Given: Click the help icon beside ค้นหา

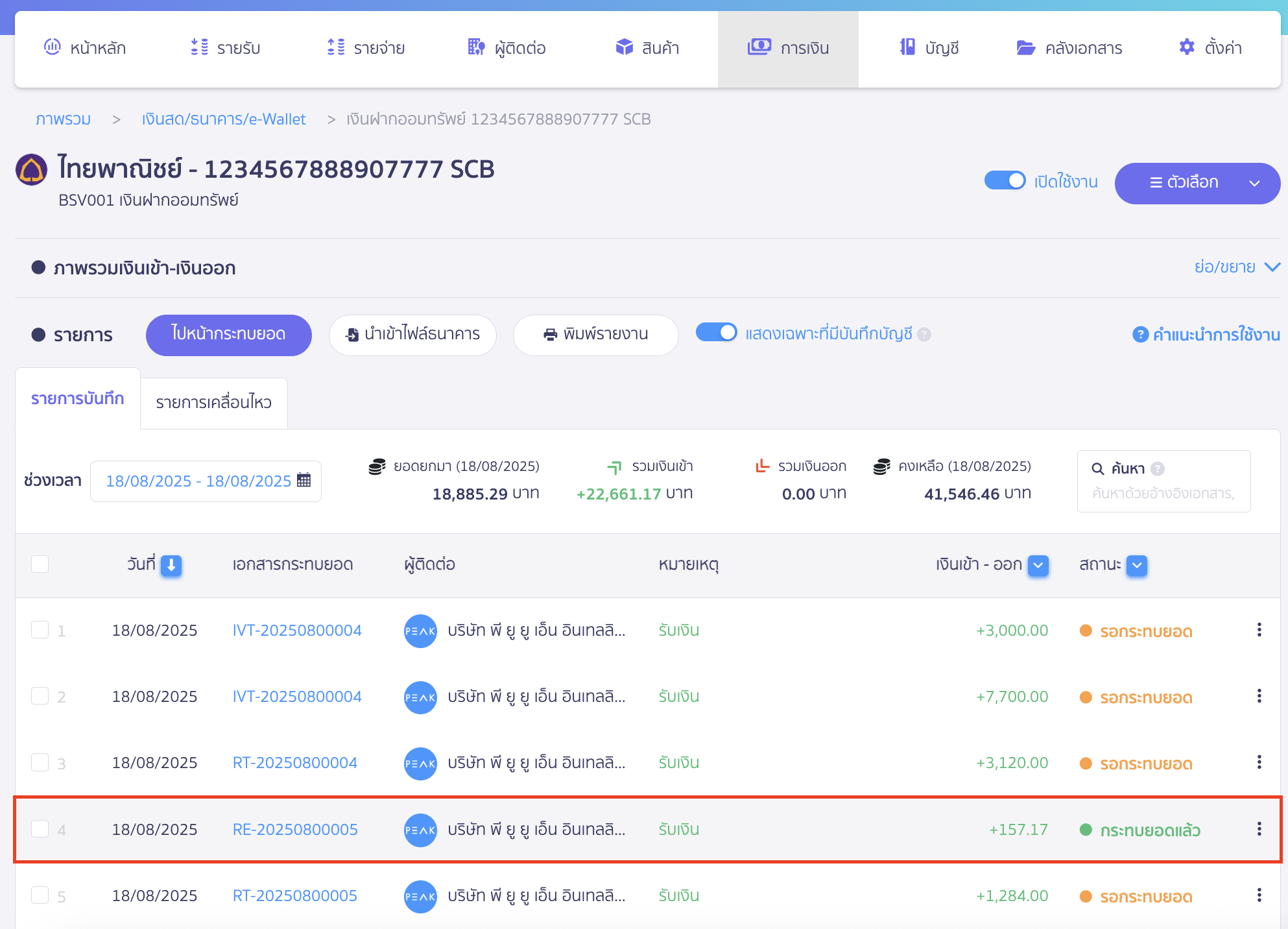Looking at the screenshot, I should 1158,468.
